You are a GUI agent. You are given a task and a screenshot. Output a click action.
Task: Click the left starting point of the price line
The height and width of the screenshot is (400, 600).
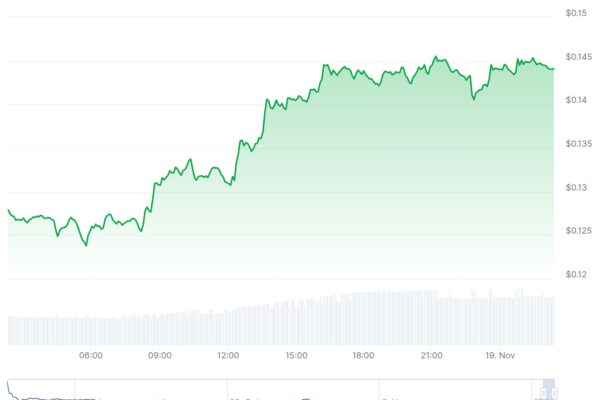pos(8,210)
